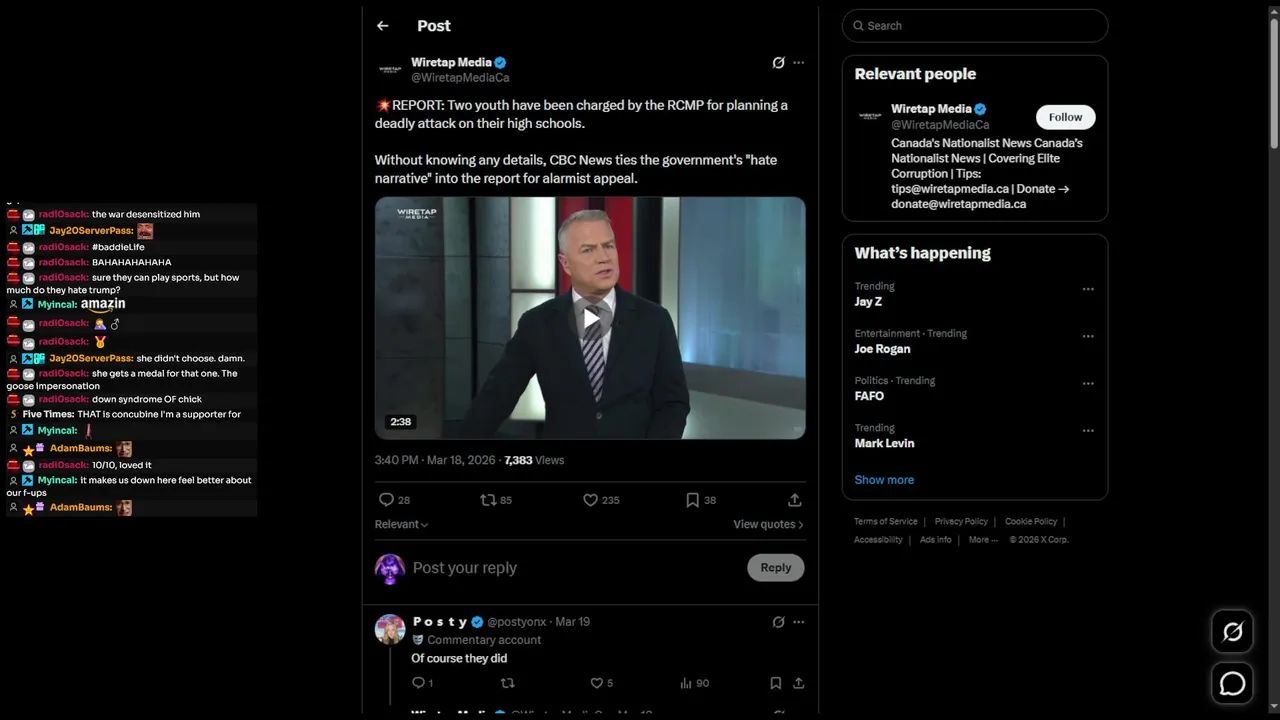This screenshot has height=720, width=1280.
Task: Share the Wiretap Media post
Action: (x=794, y=500)
